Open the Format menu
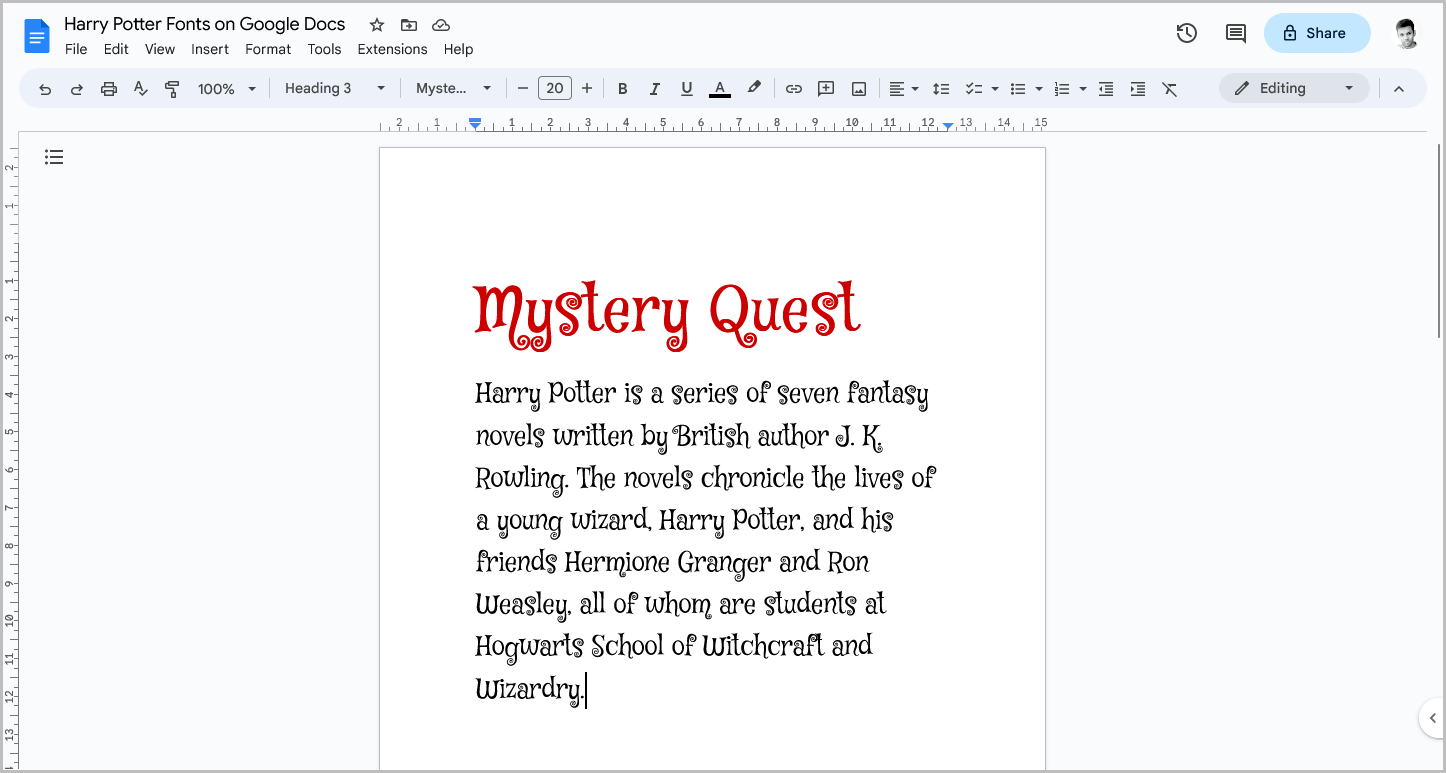1446x773 pixels. point(267,48)
